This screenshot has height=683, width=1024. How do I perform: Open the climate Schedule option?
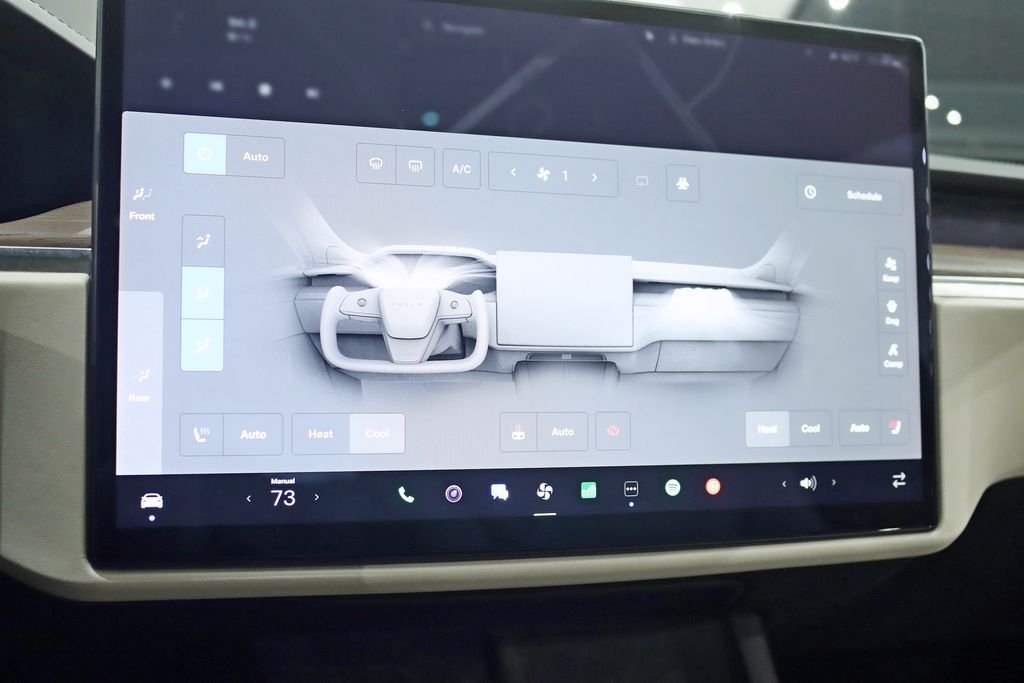pyautogui.click(x=849, y=194)
